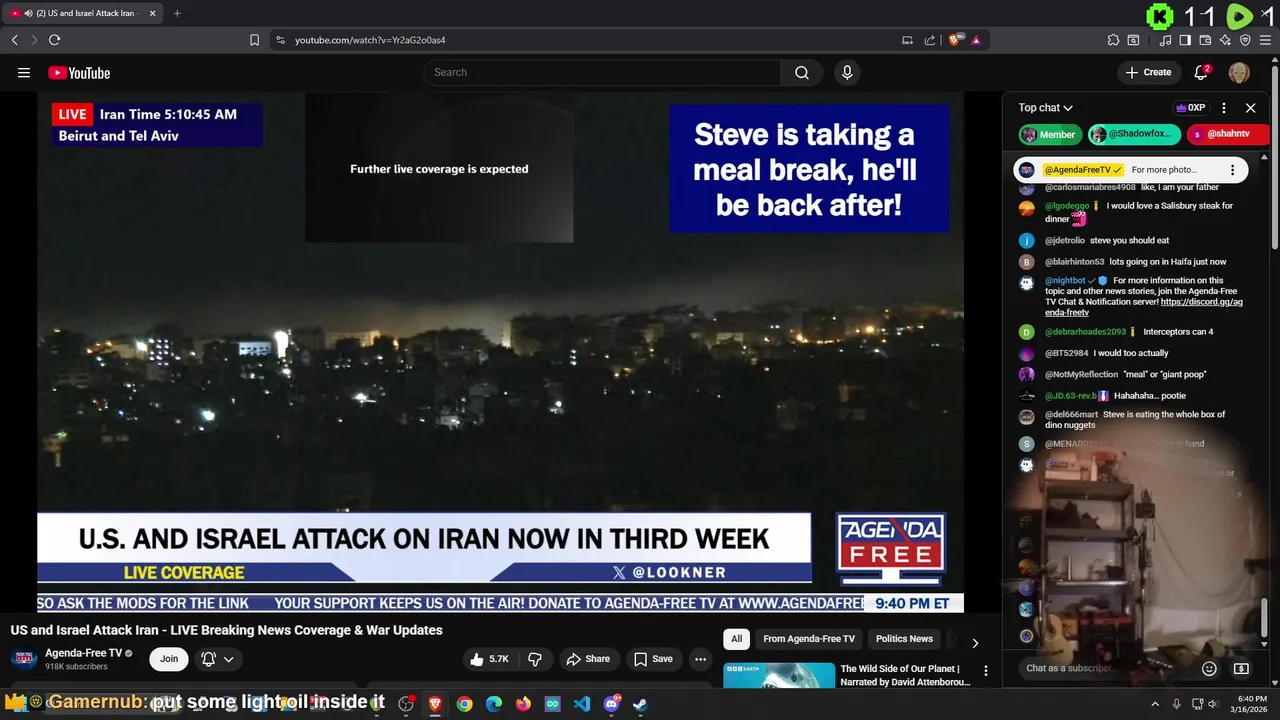
Task: Open Microsoft Edge in taskbar
Action: (x=494, y=704)
